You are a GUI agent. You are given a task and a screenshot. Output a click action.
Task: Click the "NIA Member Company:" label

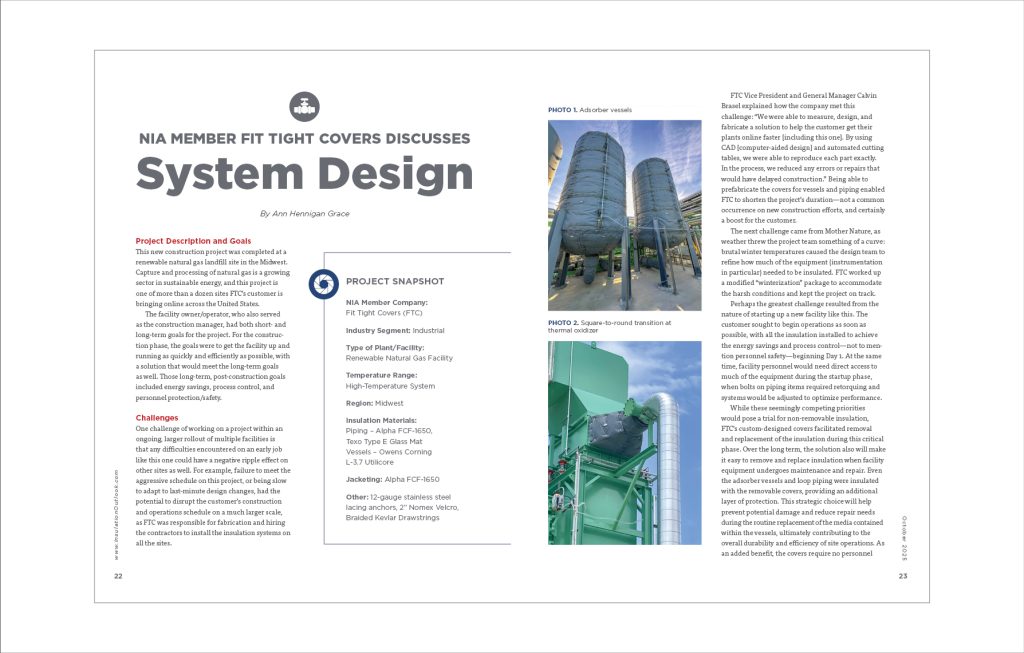pos(387,302)
